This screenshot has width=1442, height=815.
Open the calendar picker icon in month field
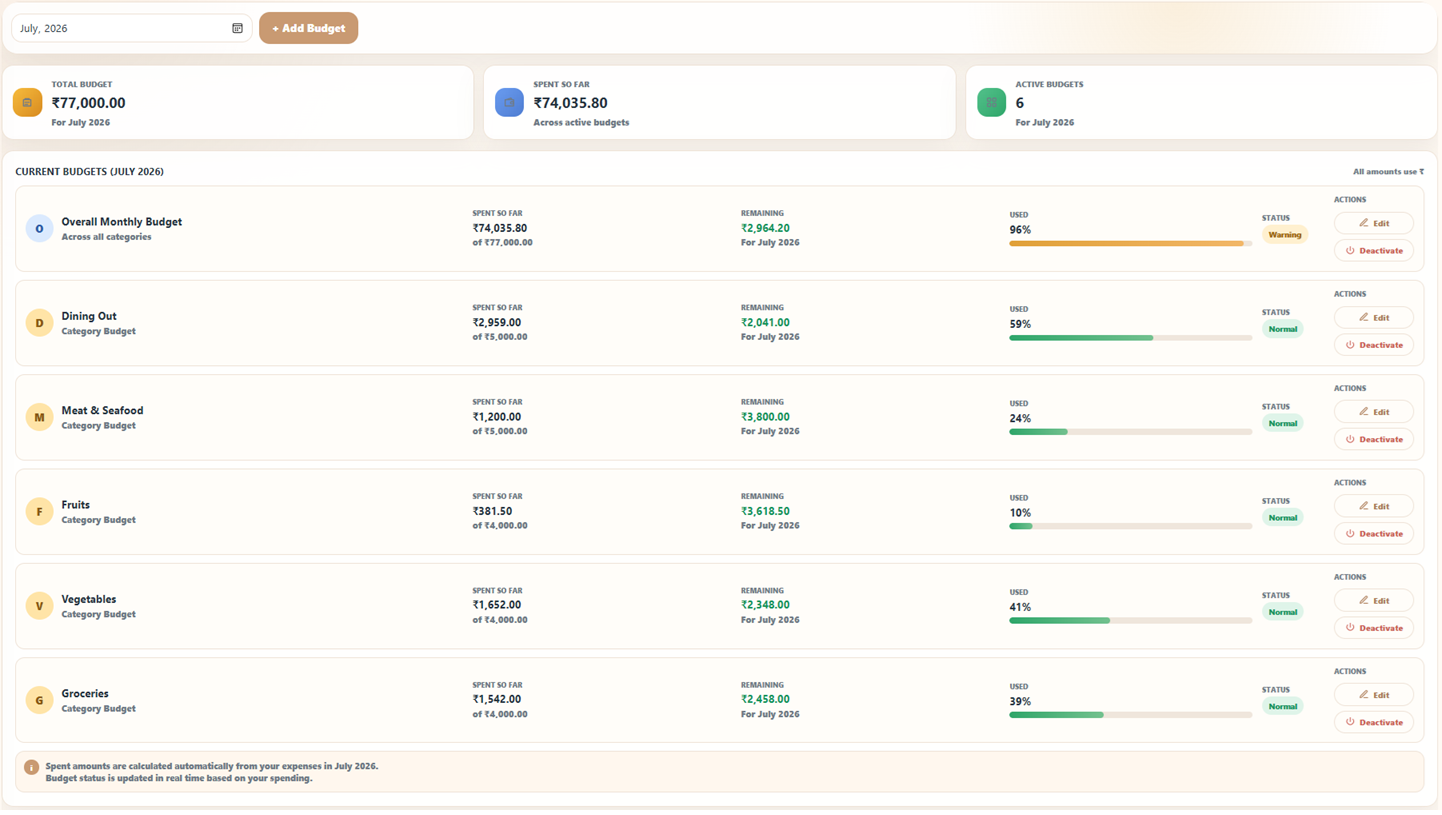click(x=237, y=28)
